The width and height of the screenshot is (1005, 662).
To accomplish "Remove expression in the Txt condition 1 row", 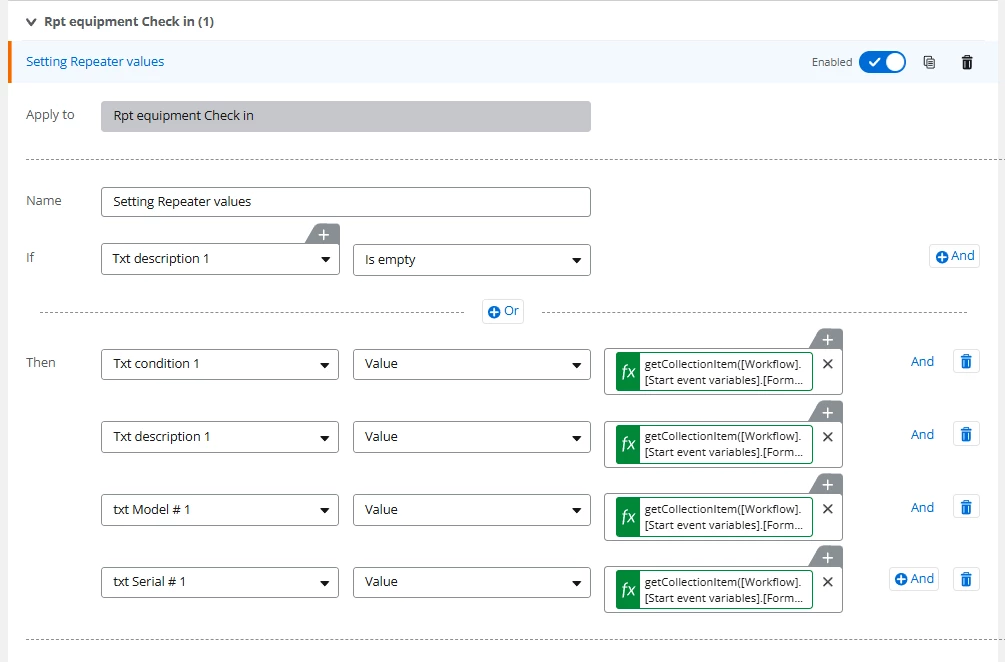I will point(827,364).
